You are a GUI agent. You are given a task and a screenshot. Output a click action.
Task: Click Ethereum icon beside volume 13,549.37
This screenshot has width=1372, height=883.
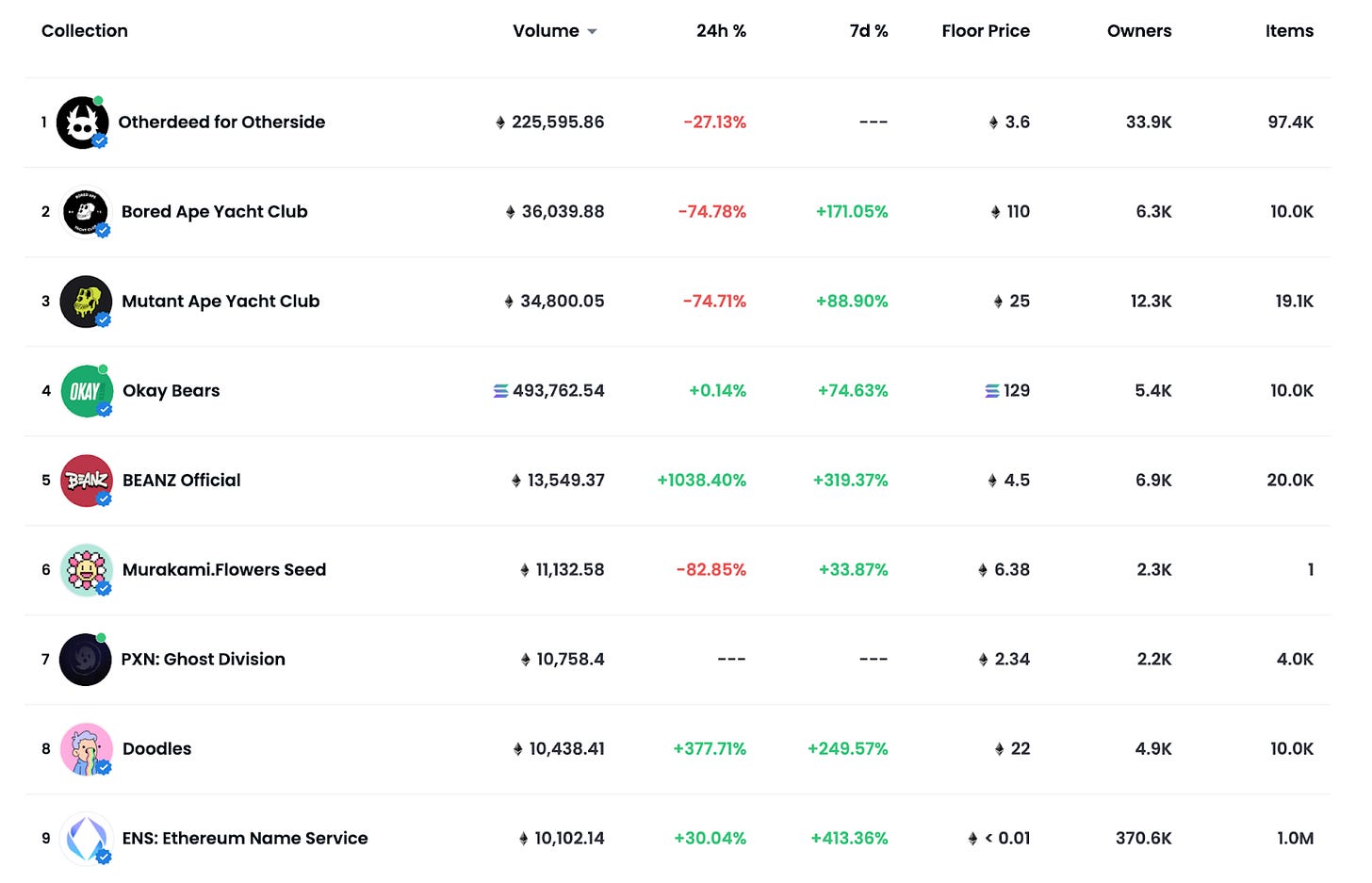(516, 481)
